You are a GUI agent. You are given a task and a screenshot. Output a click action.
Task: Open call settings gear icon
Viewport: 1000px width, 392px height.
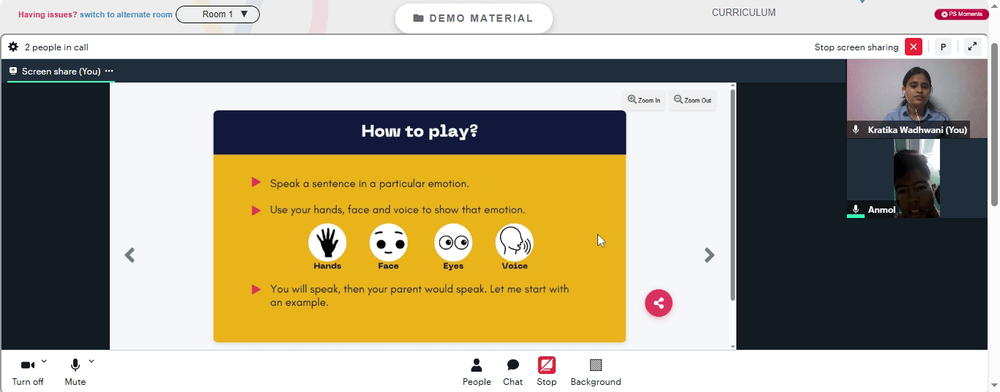pos(13,47)
